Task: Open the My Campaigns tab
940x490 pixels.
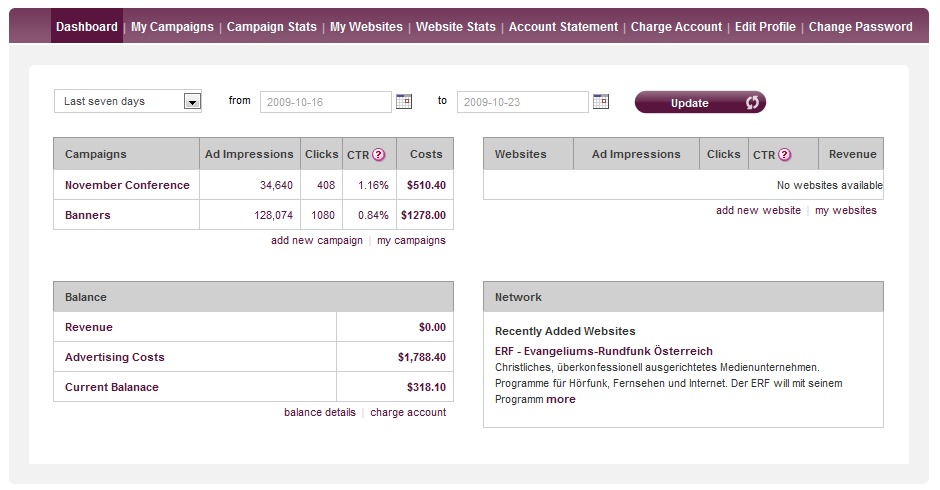Action: 172,27
